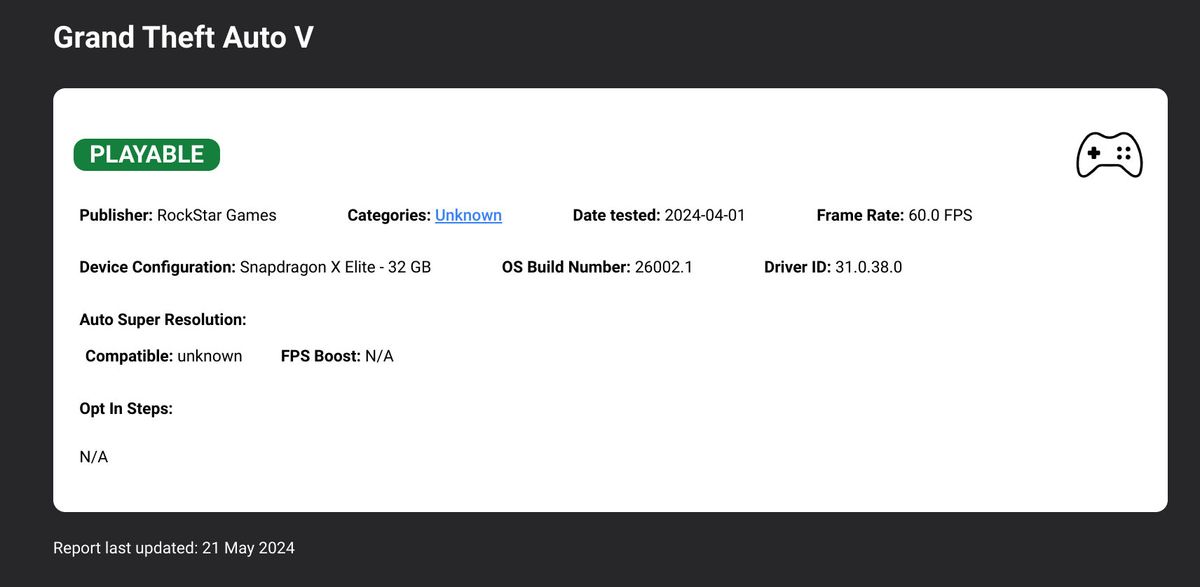Click the N/A under Opt In Steps
Viewport: 1200px width, 587px height.
coord(94,457)
